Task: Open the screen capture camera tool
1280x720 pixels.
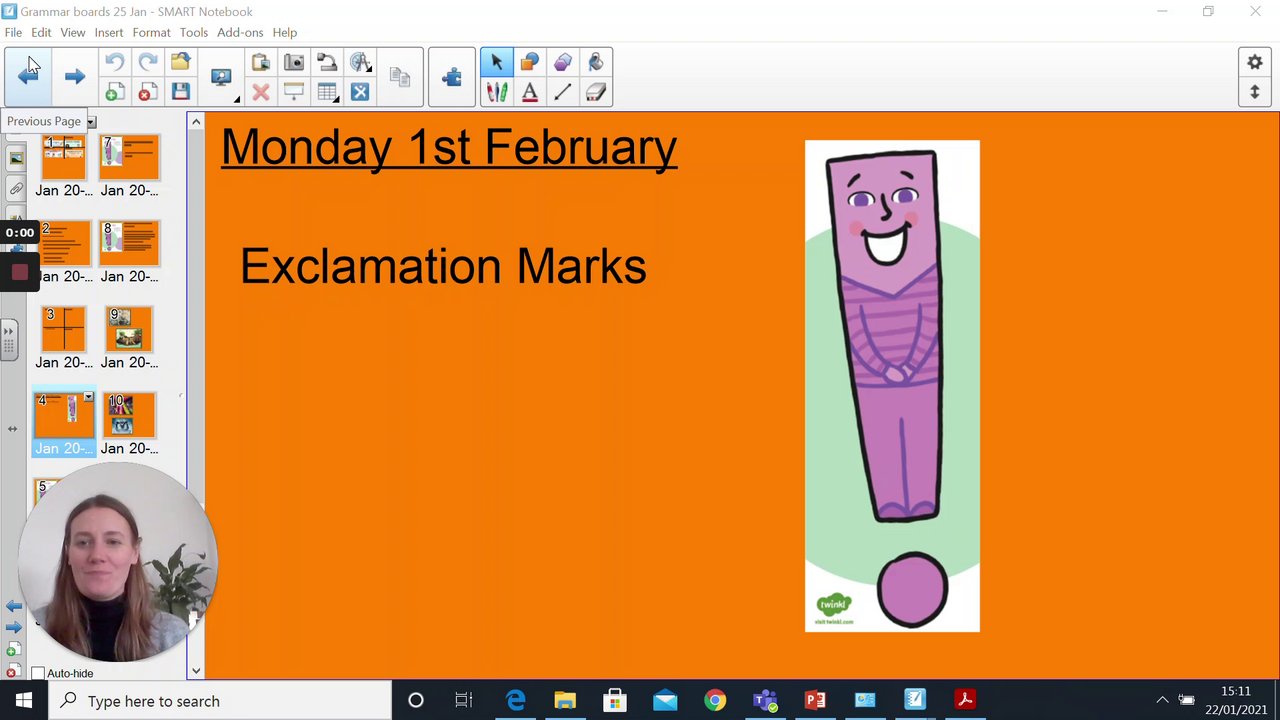Action: (294, 62)
